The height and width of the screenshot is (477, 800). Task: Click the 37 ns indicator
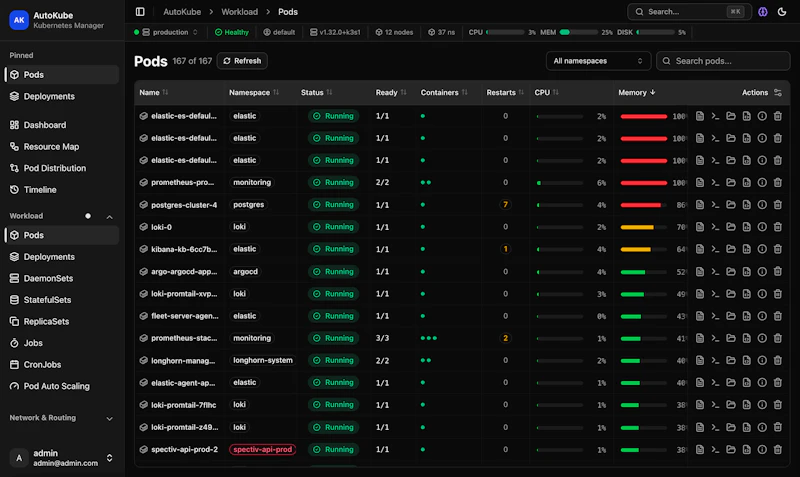[441, 32]
